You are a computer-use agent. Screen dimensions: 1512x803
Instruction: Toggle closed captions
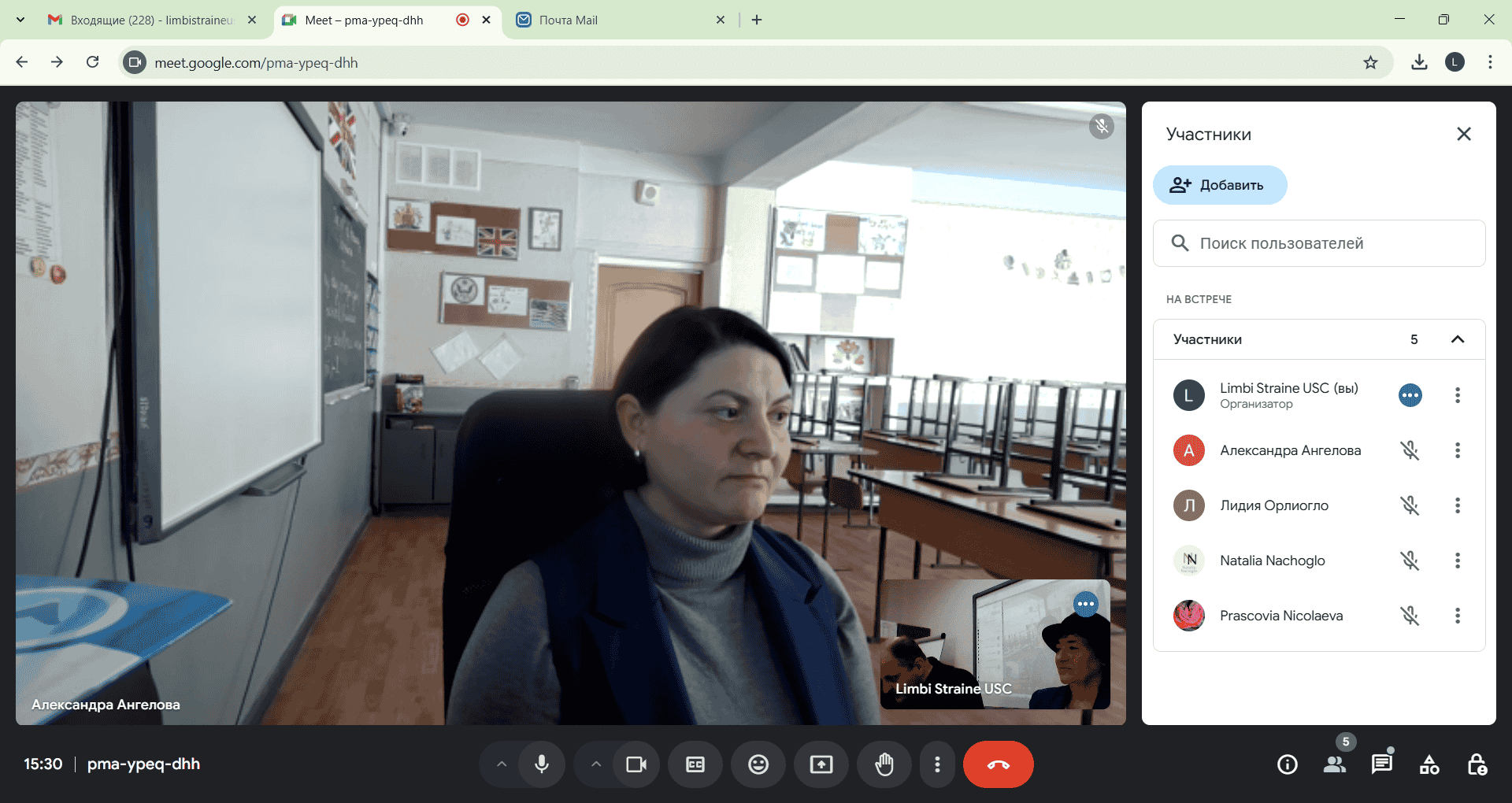[x=695, y=764]
